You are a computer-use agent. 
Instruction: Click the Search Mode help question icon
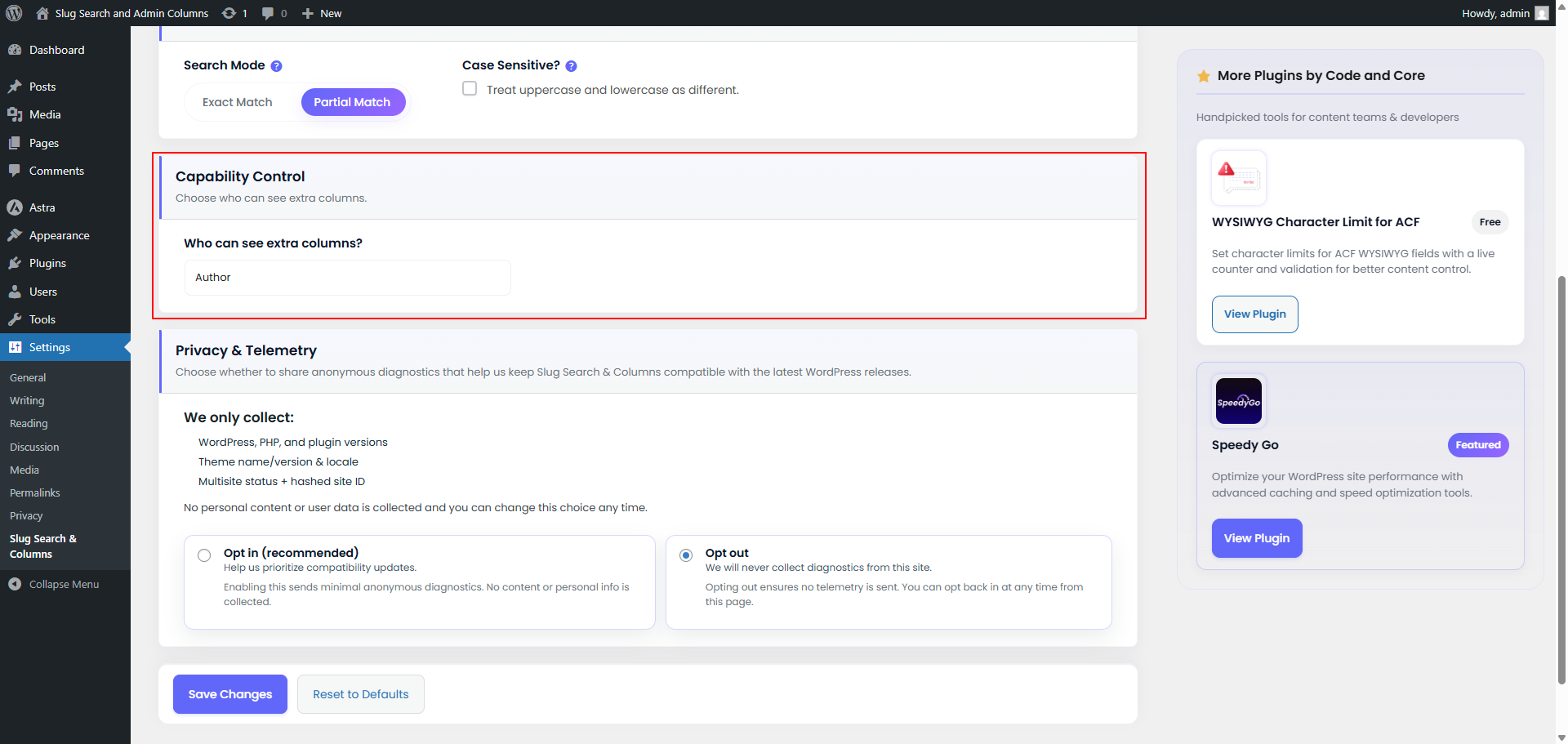pos(276,66)
